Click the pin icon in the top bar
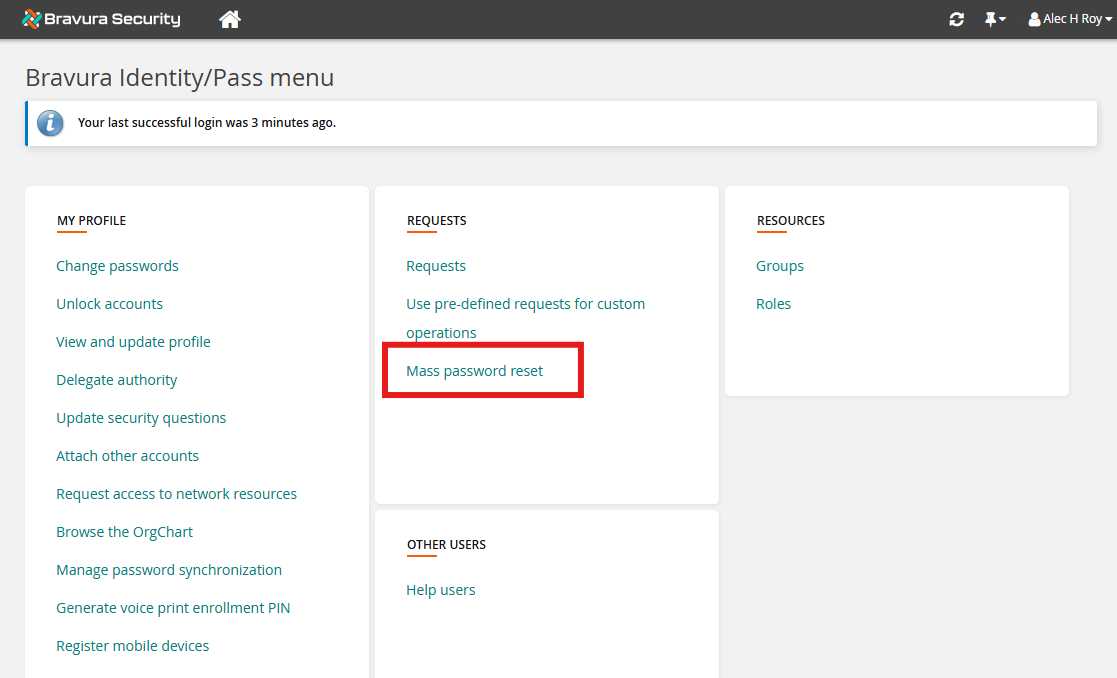 click(989, 18)
